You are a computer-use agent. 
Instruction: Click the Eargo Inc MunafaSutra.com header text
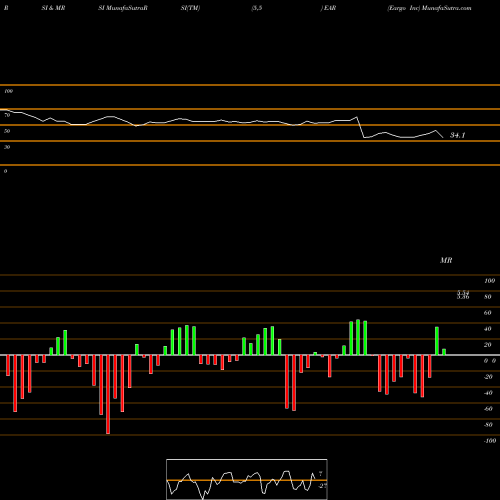click(x=429, y=8)
